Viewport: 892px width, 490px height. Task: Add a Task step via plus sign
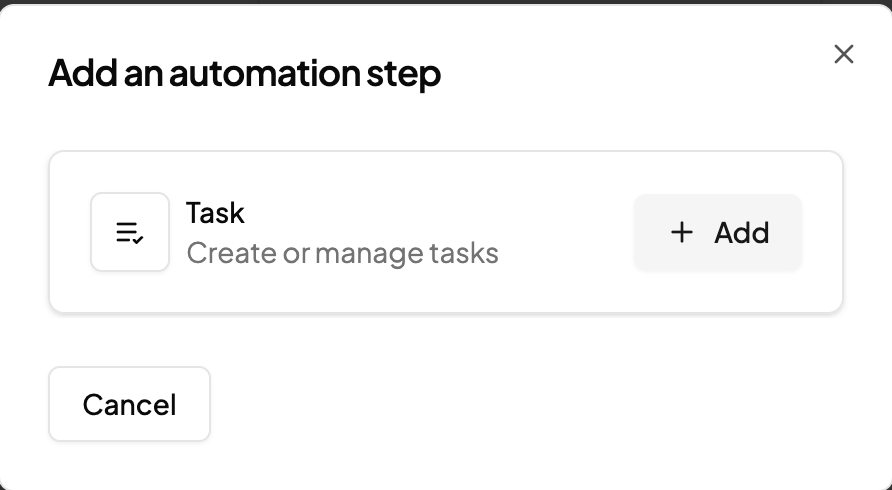(682, 233)
